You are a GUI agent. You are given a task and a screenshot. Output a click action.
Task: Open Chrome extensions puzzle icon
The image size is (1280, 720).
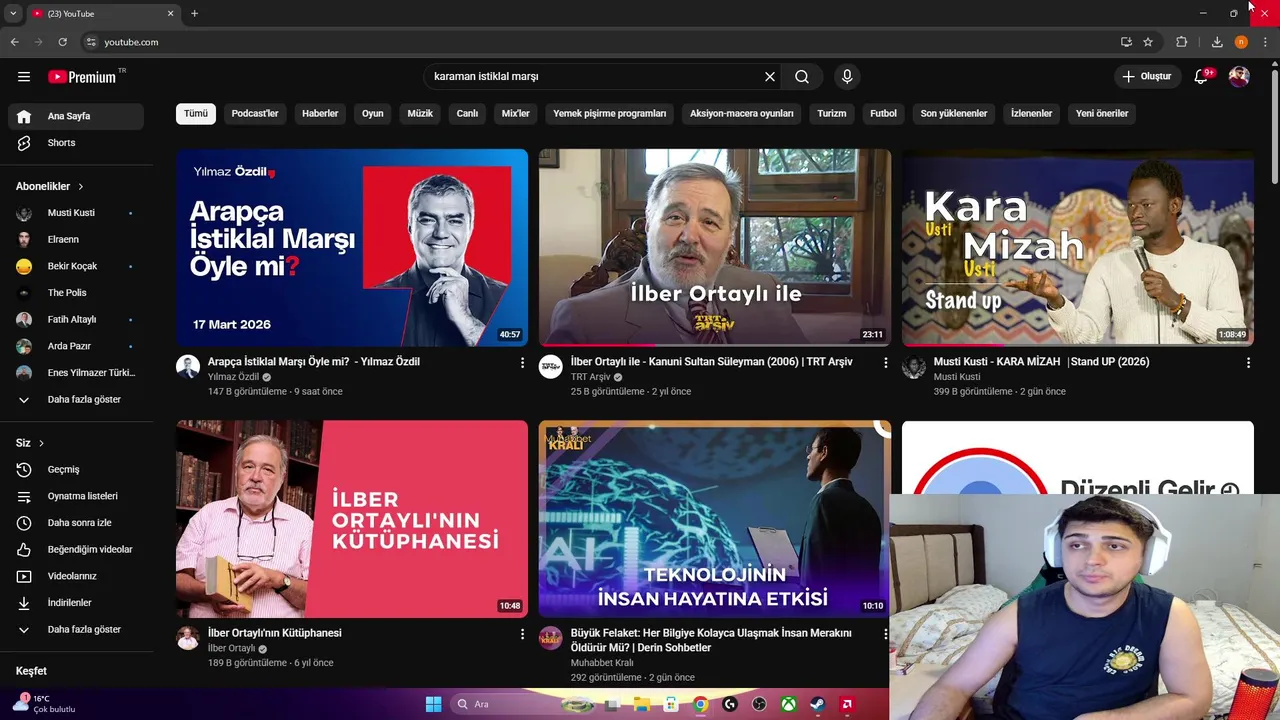(x=1182, y=42)
